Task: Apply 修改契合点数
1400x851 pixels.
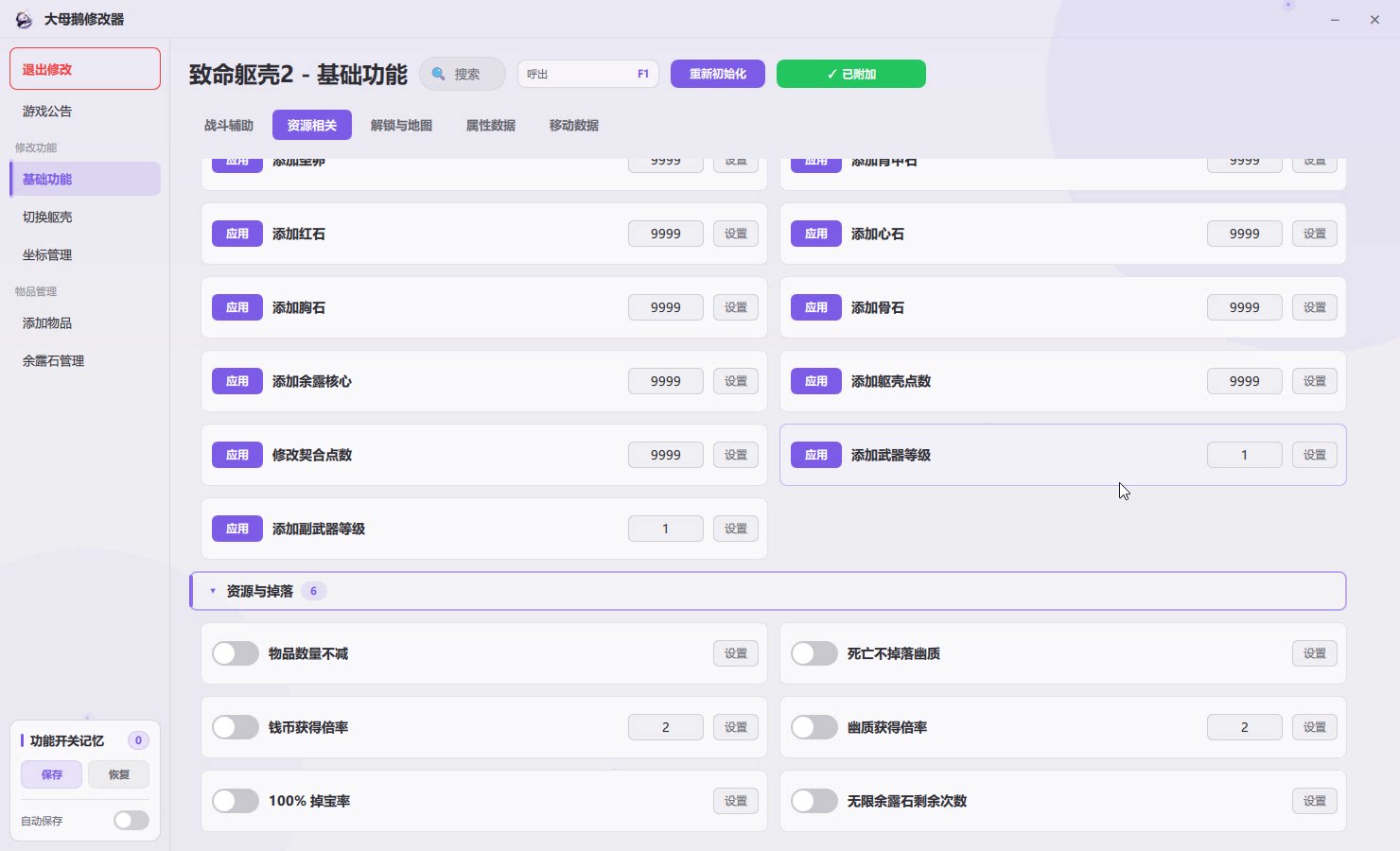Action: [237, 455]
